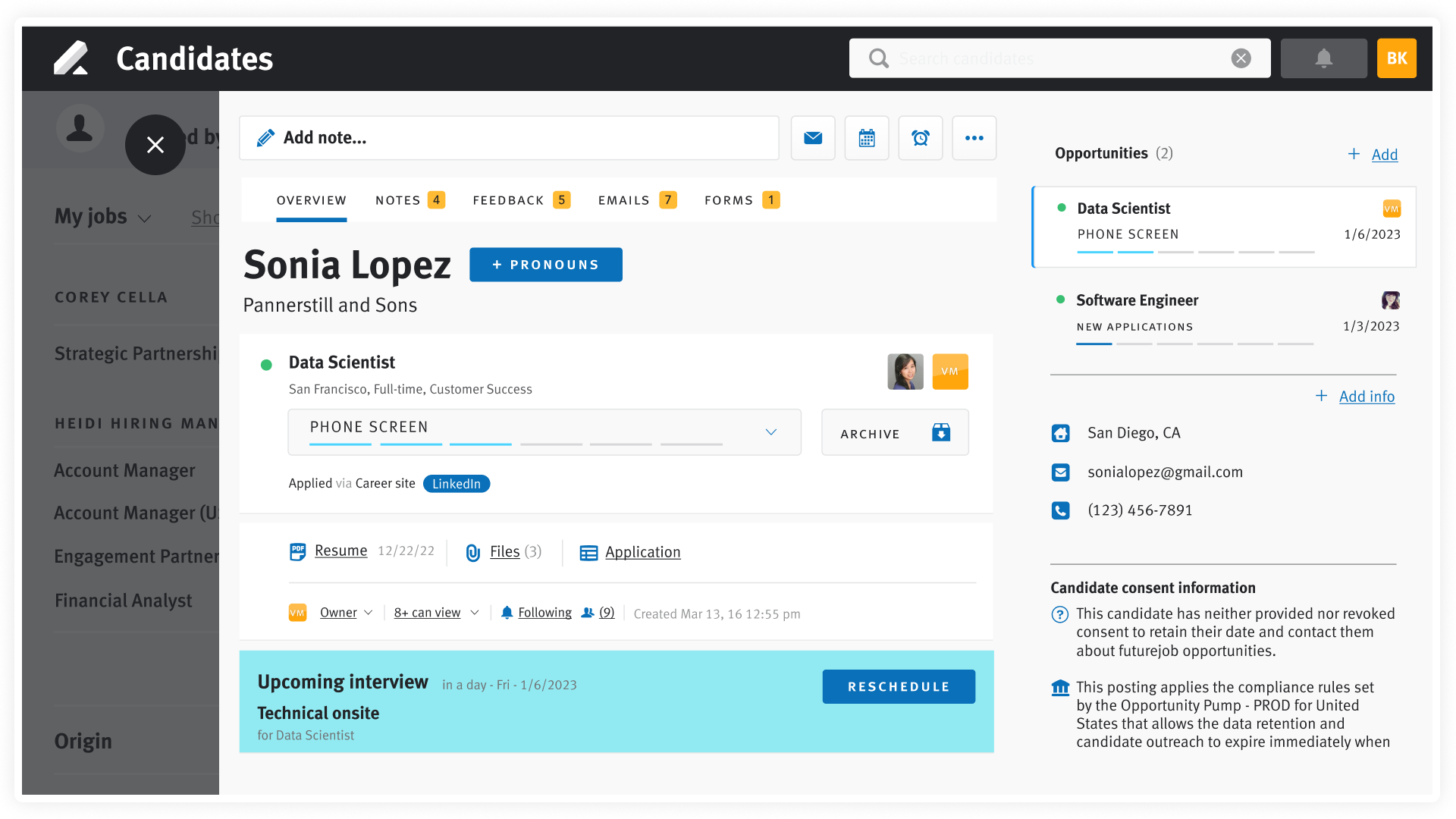1456x819 pixels.
Task: Click the alarm clock snooze icon
Action: (921, 138)
